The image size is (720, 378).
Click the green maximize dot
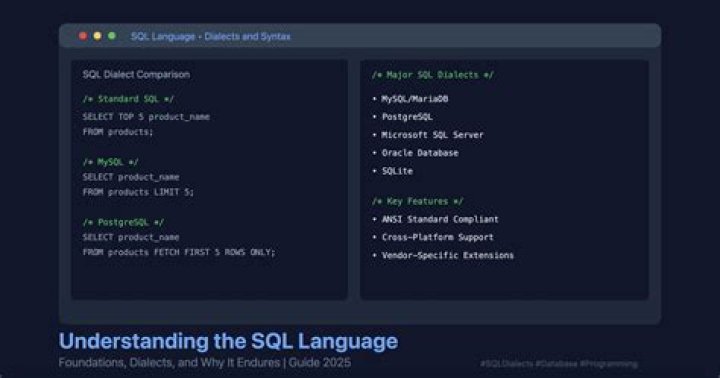(x=112, y=36)
